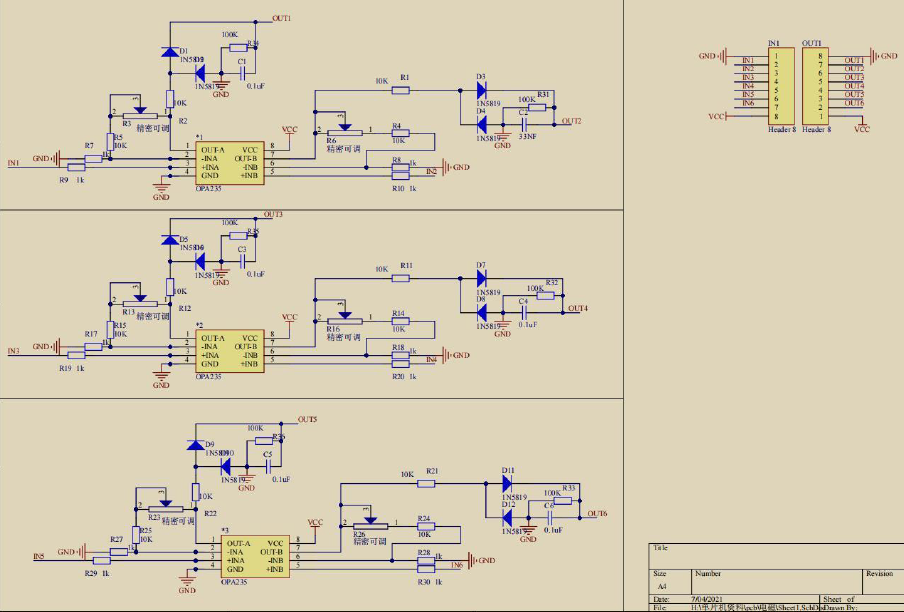Select the C4 capacitor symbol
This screenshot has width=904, height=612.
point(524,312)
